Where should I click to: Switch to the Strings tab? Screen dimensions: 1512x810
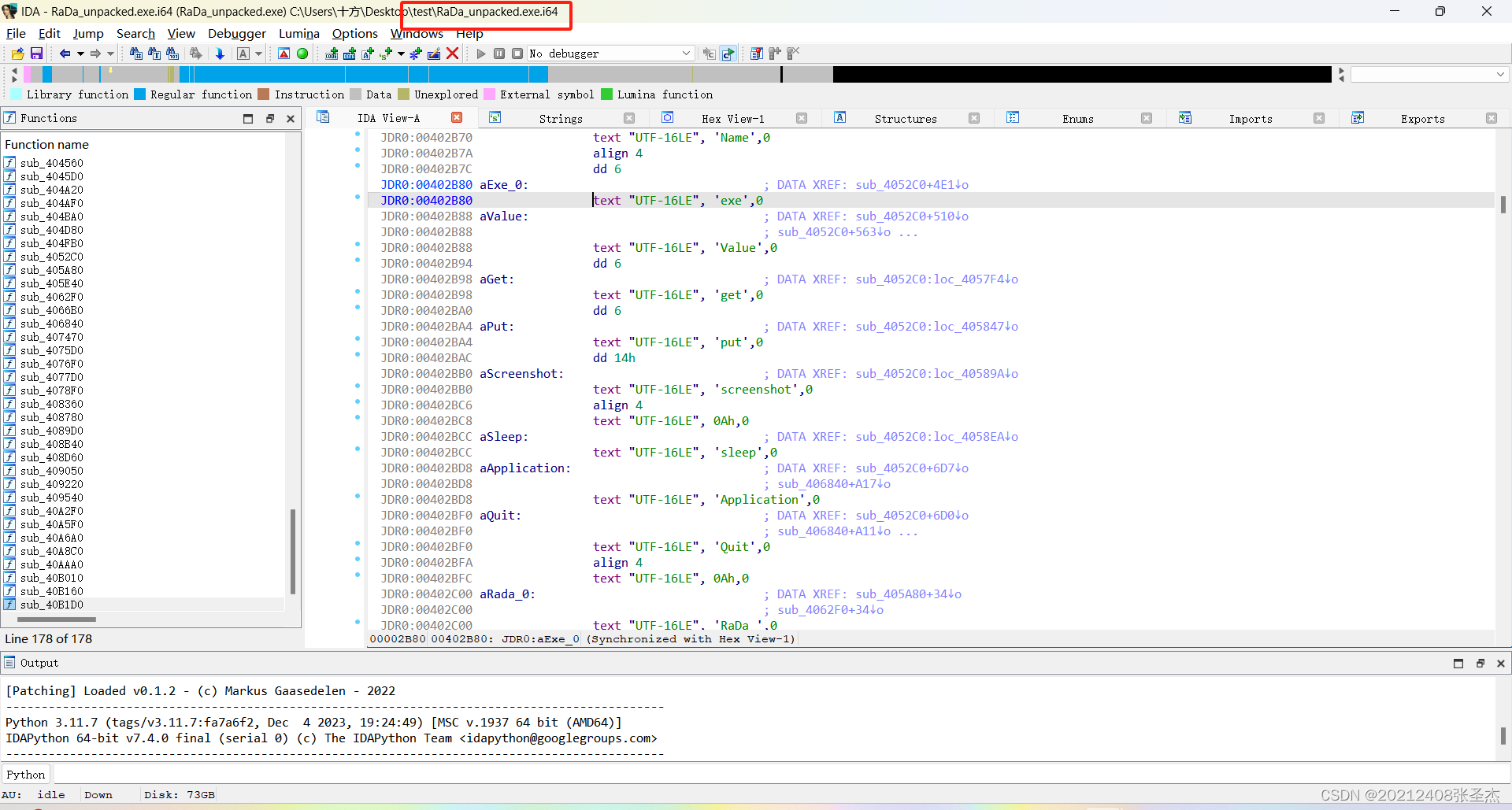561,119
